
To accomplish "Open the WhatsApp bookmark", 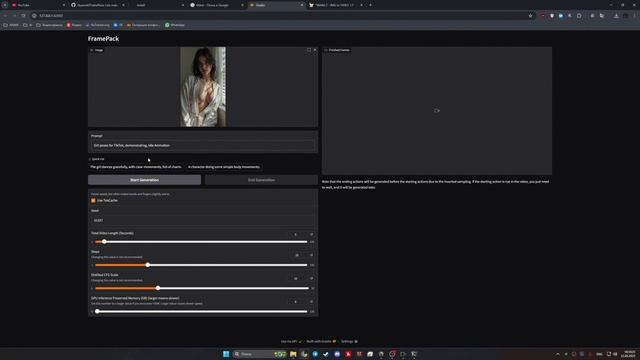I will [175, 25].
